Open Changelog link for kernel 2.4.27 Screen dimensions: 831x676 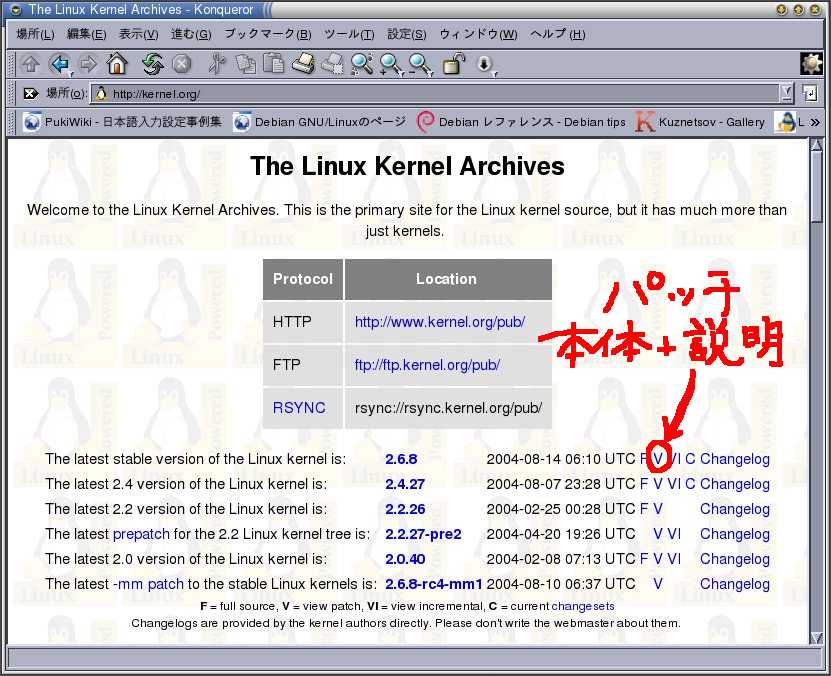point(734,484)
